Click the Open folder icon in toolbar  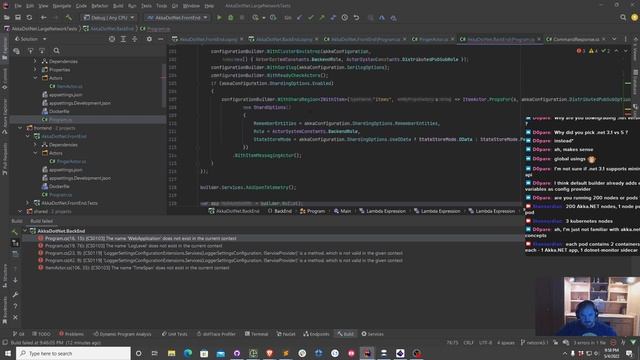(7, 18)
